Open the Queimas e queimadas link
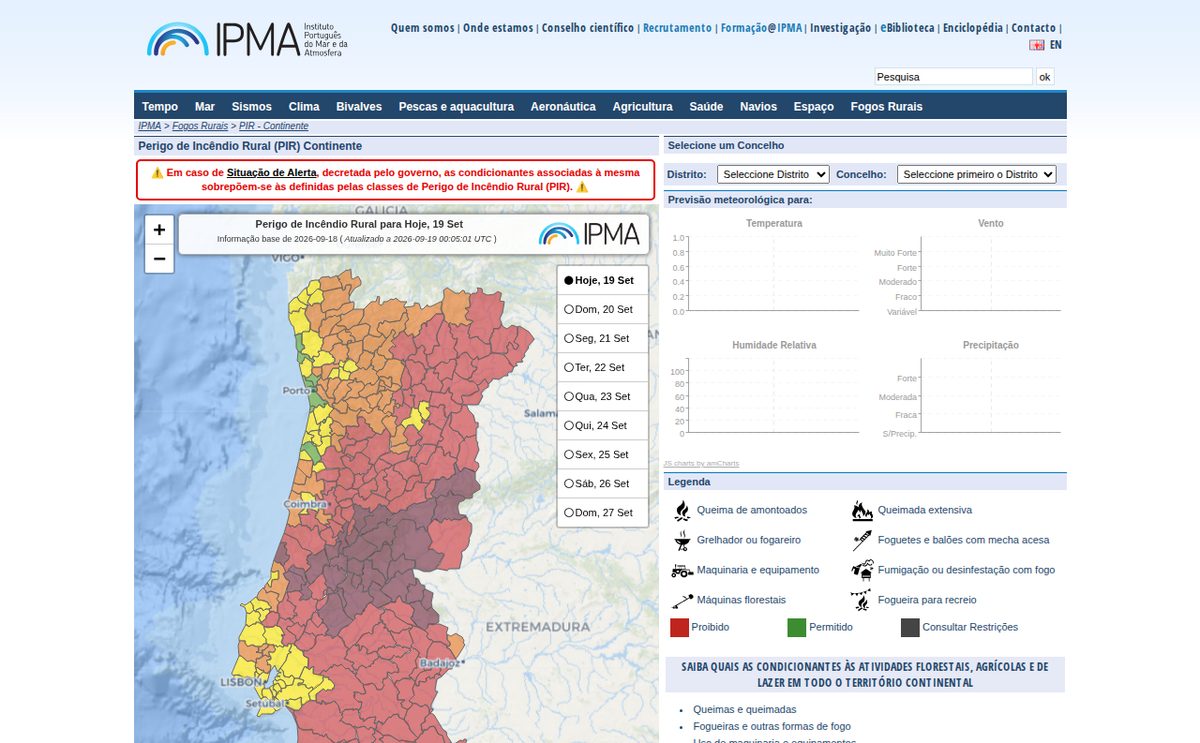Screen dimensions: 1200x743 (745, 709)
